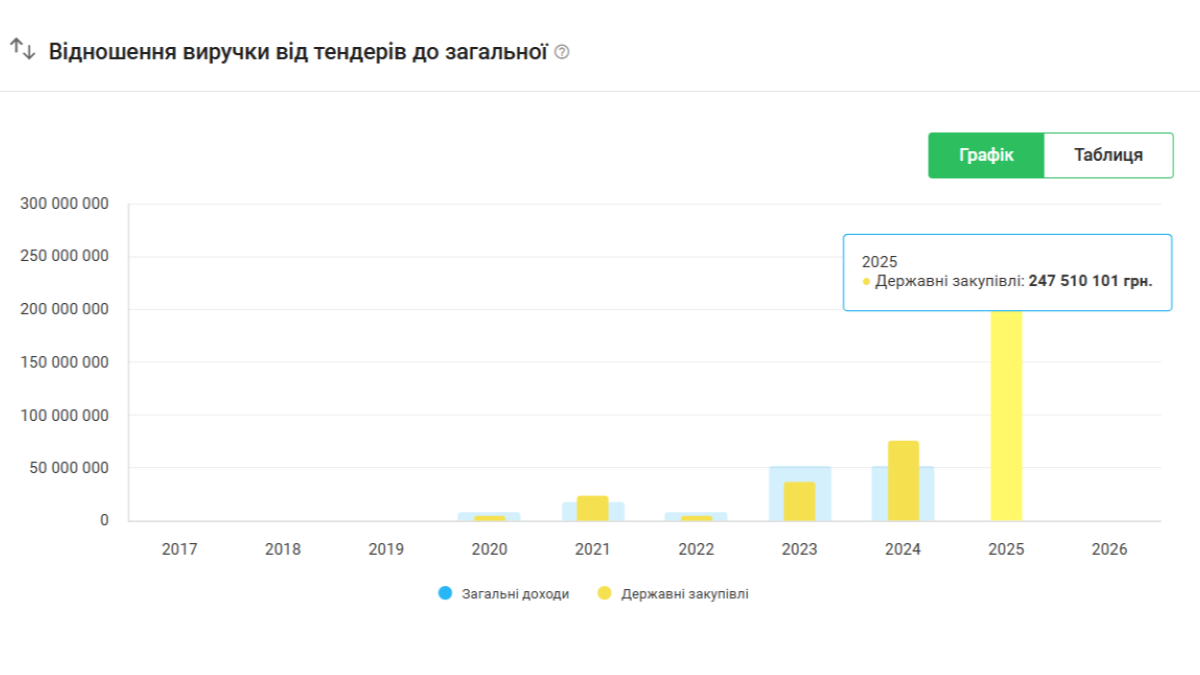The height and width of the screenshot is (675, 1200).
Task: Click the help question mark icon
Action: (x=562, y=52)
